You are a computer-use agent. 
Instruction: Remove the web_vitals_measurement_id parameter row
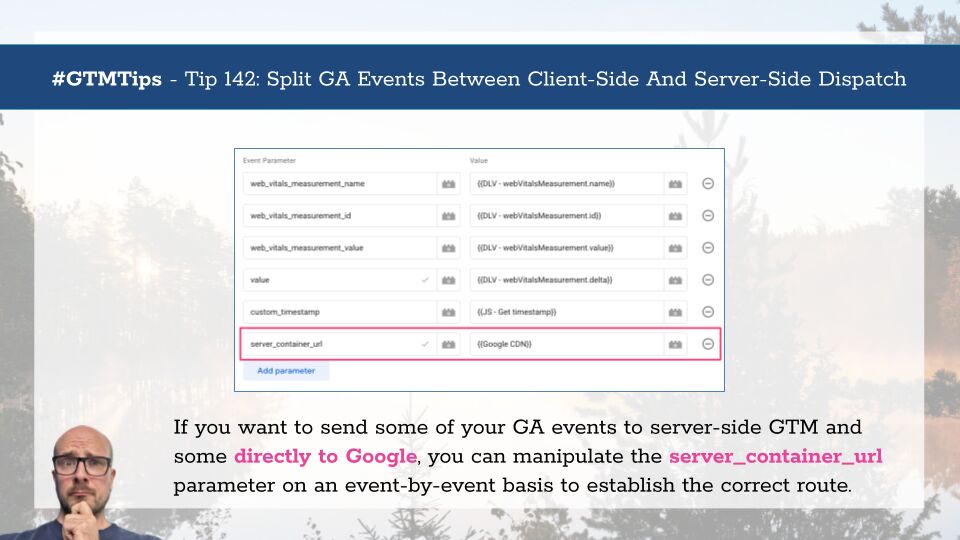tap(708, 216)
